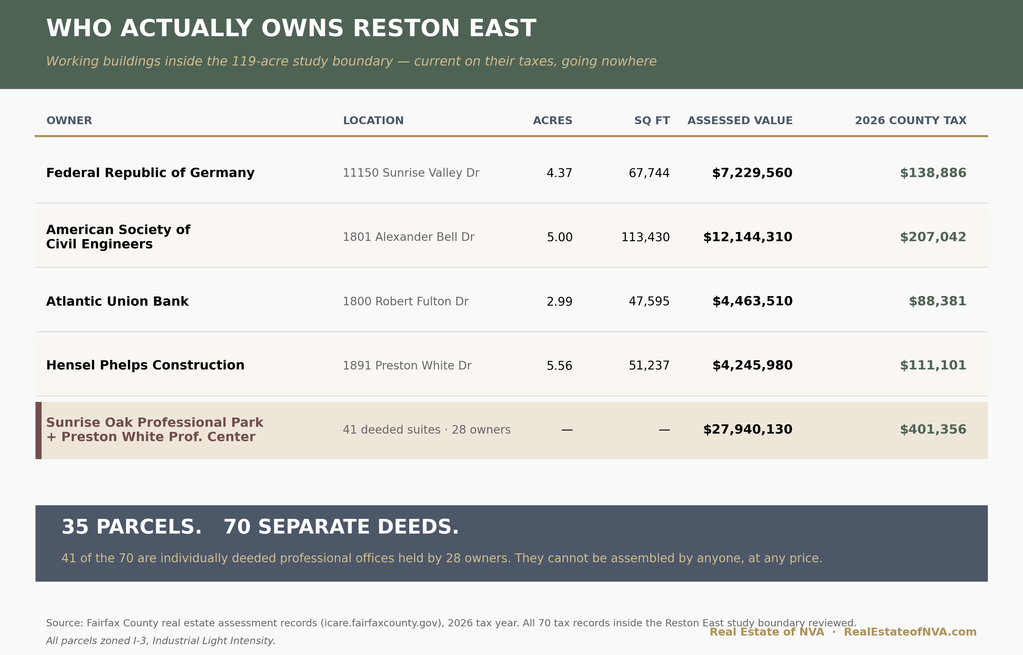Select address 11150 Sunrise Valley Dr
The width and height of the screenshot is (1023, 655).
[411, 173]
